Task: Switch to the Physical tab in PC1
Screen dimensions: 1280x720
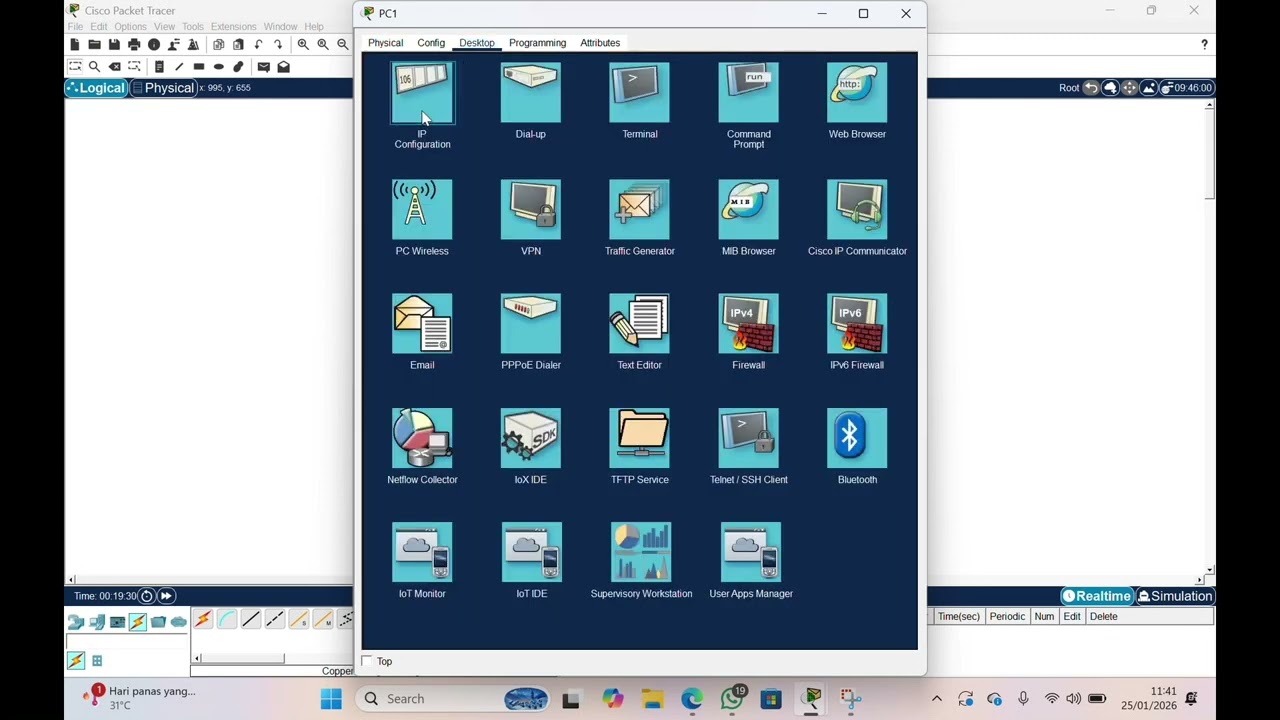Action: point(385,43)
